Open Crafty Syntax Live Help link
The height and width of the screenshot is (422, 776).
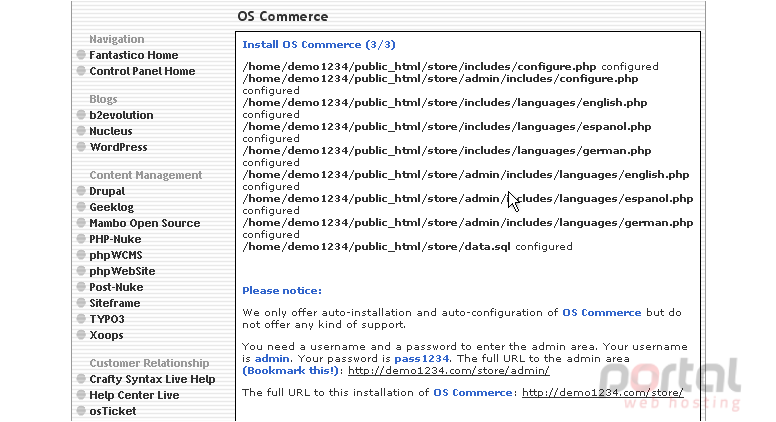pos(152,379)
